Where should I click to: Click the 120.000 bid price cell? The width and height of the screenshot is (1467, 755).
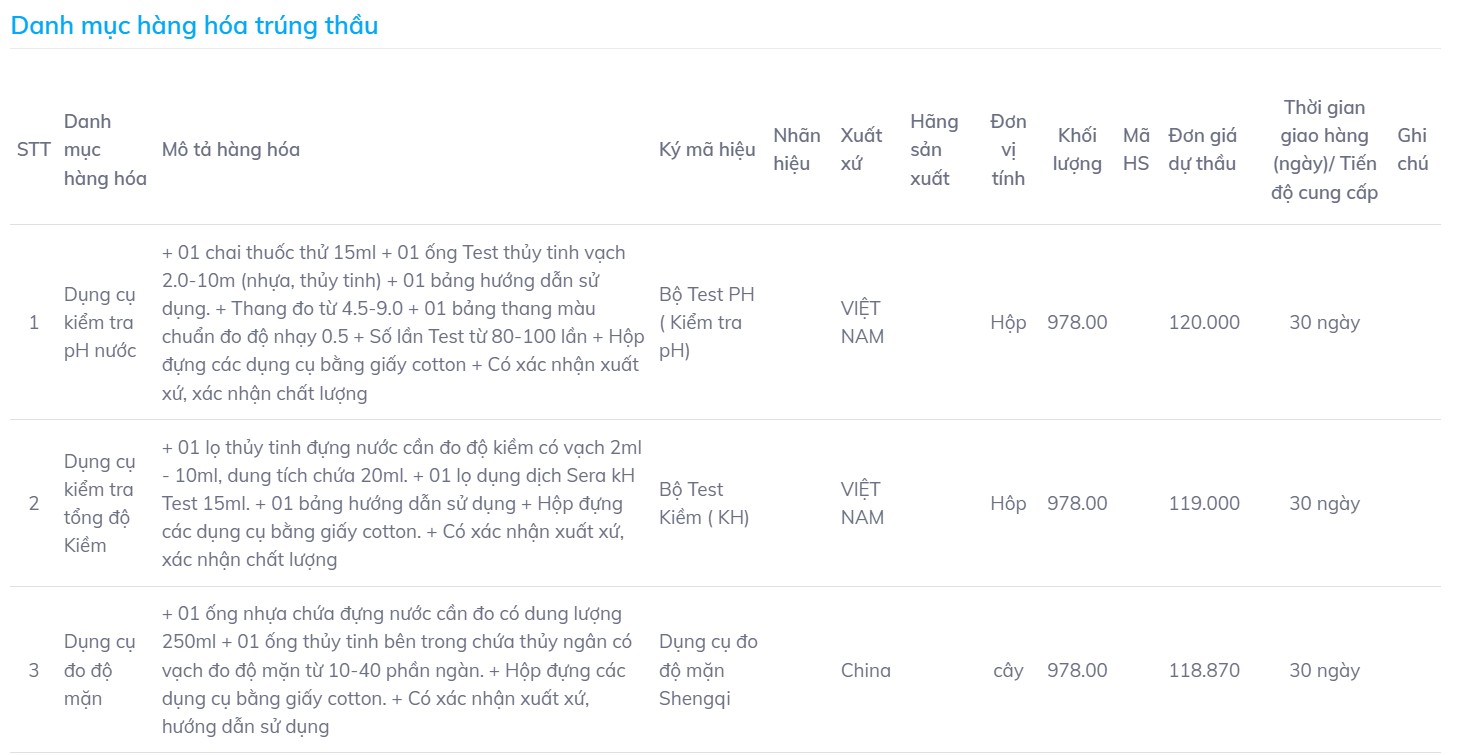point(1204,323)
